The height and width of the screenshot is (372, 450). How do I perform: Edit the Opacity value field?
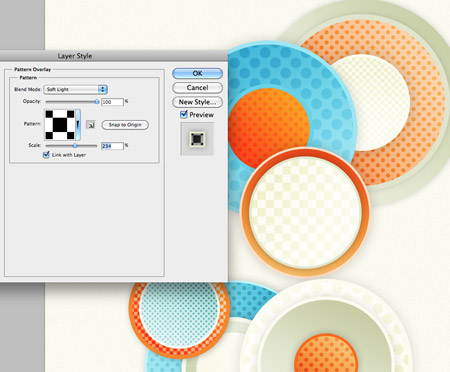pos(112,102)
